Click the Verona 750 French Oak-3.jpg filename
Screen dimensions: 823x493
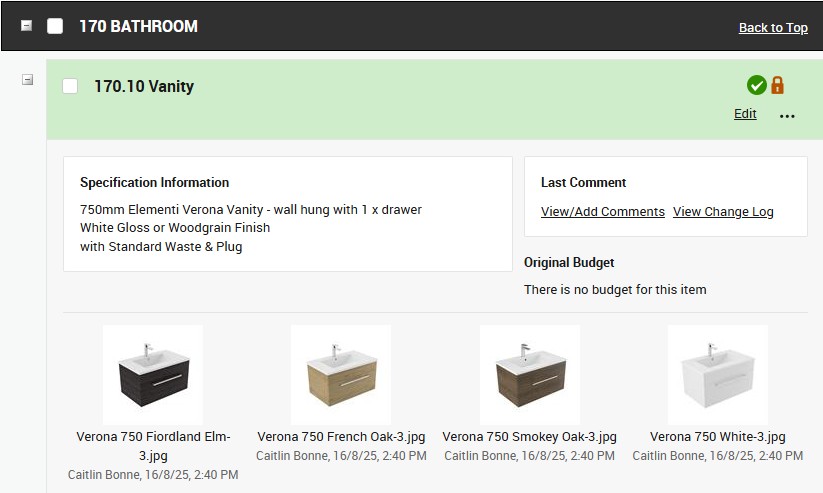[341, 437]
